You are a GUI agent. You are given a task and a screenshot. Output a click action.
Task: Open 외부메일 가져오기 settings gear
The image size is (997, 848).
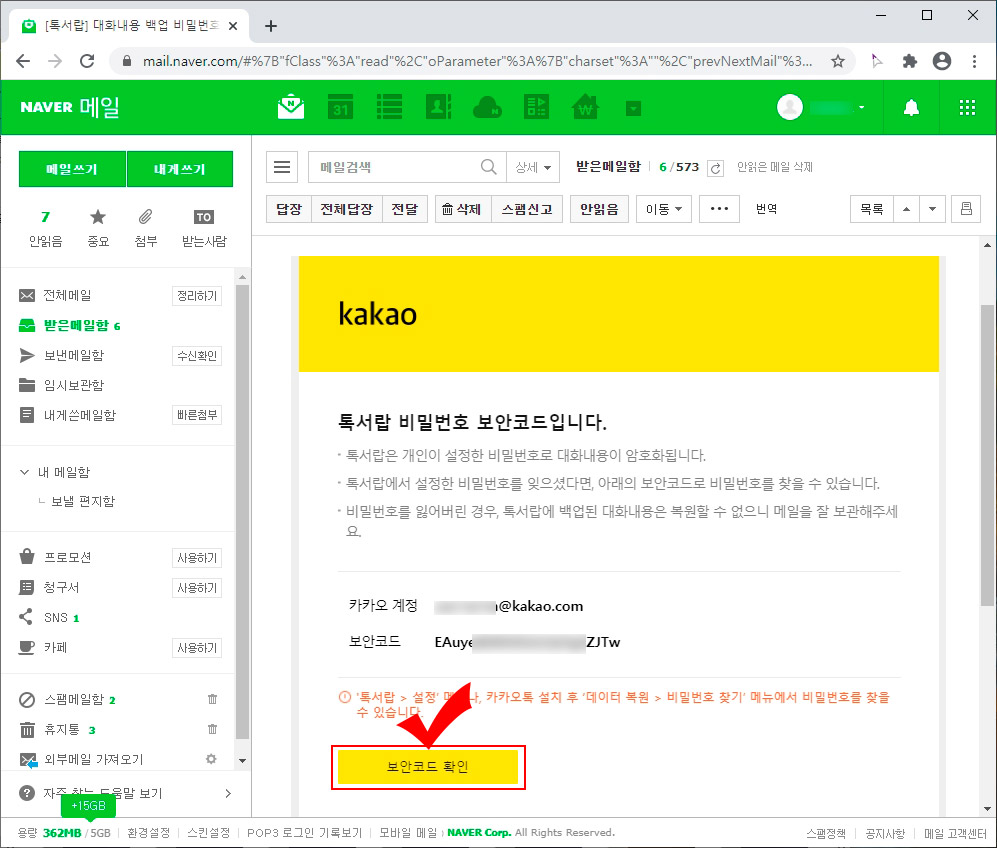[211, 759]
